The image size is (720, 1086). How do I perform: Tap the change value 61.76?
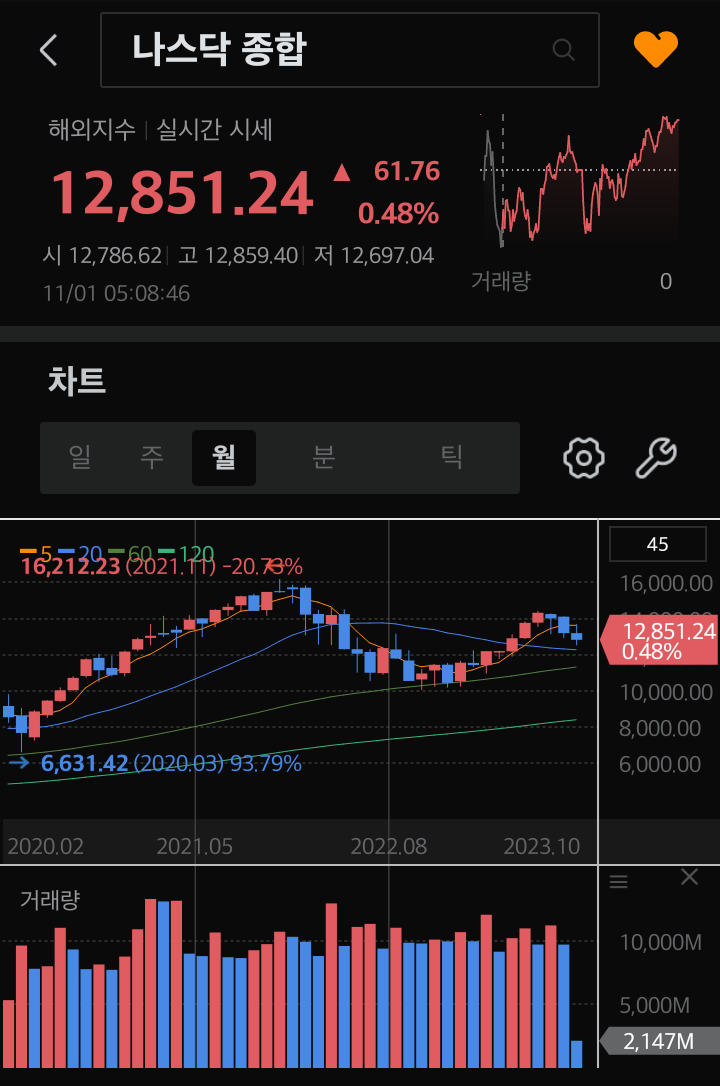(x=407, y=171)
